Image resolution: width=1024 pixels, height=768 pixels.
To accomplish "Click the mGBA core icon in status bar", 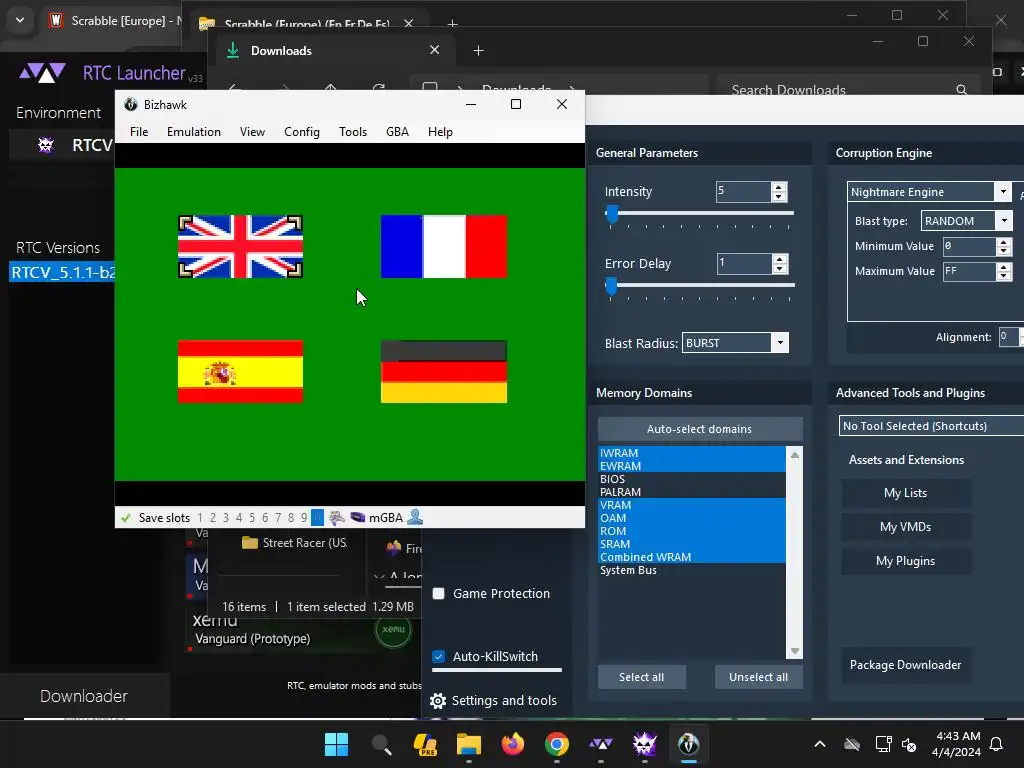I will (357, 517).
